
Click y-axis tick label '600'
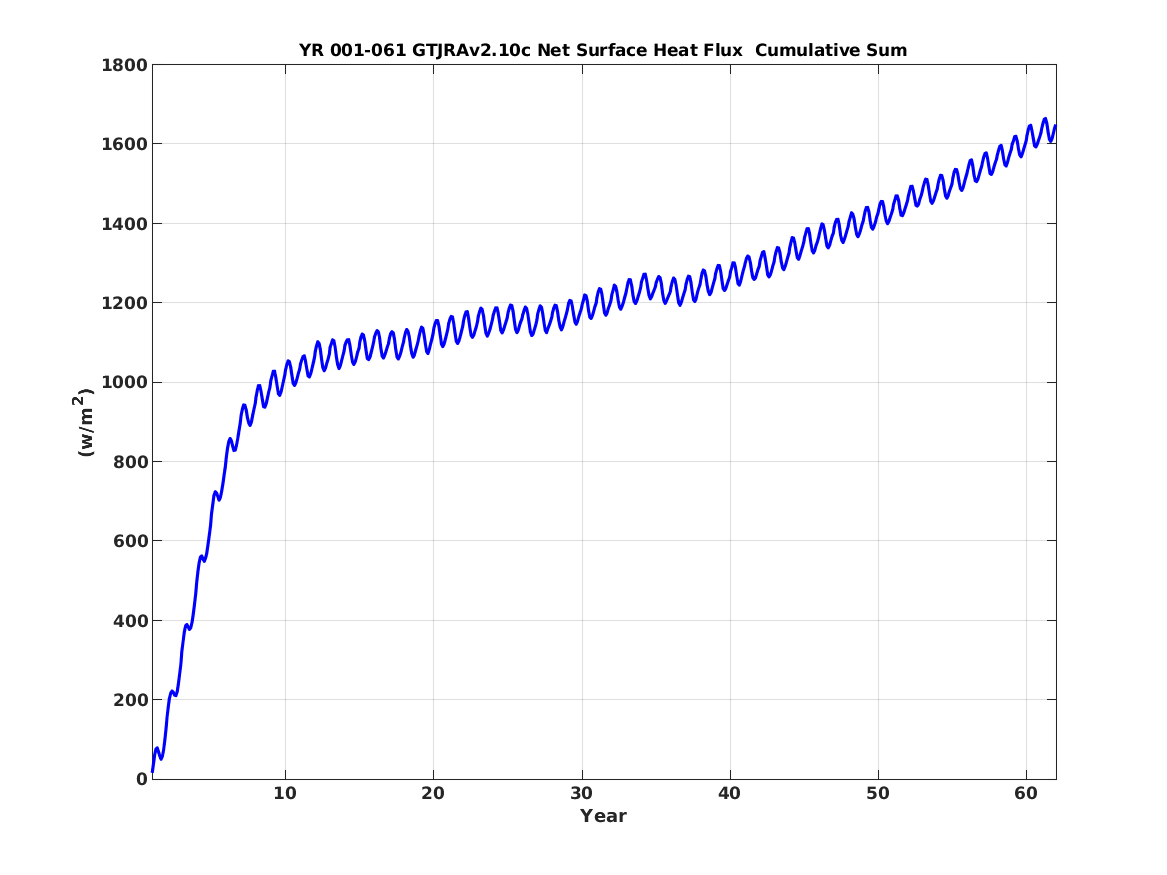[131, 542]
